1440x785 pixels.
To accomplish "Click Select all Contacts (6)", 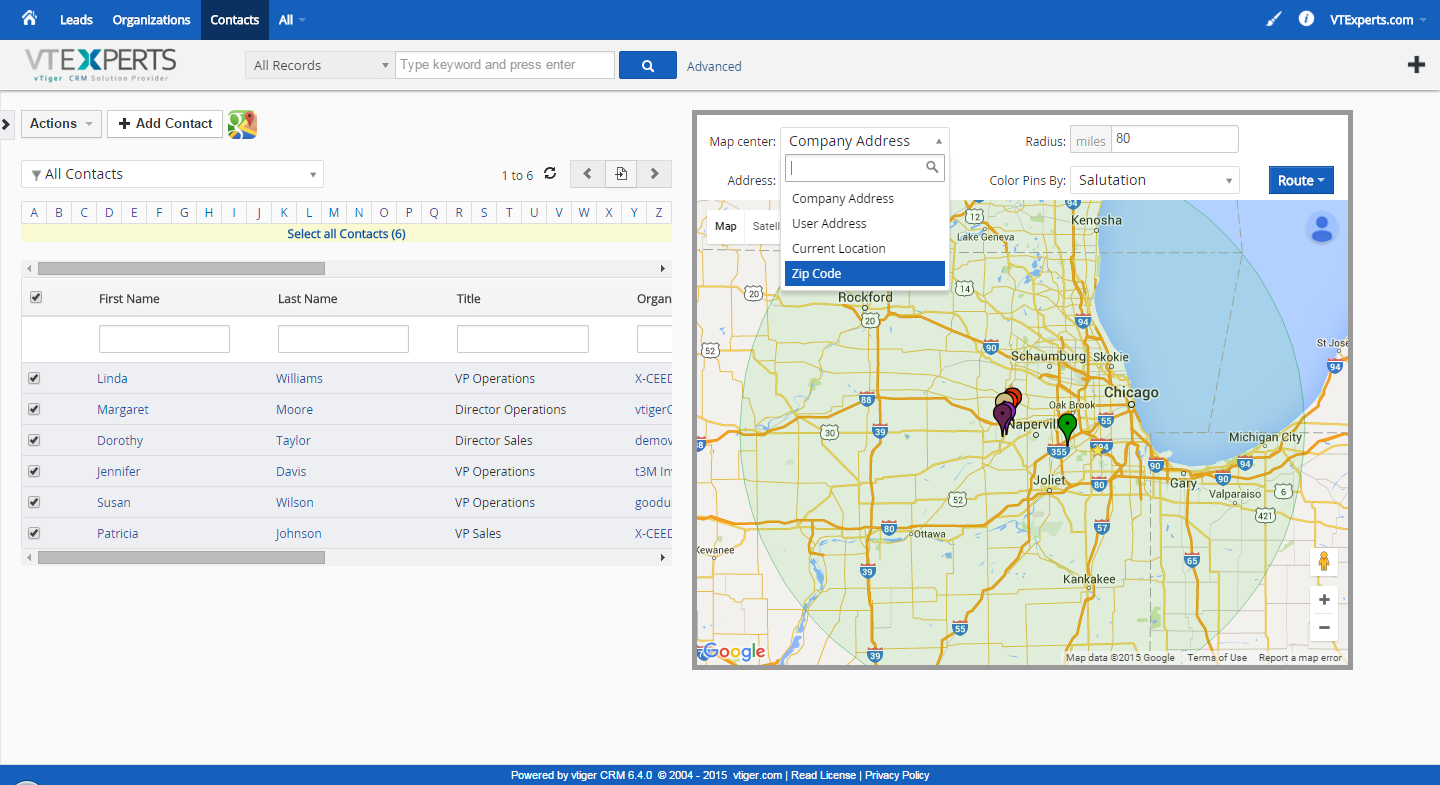I will point(346,234).
